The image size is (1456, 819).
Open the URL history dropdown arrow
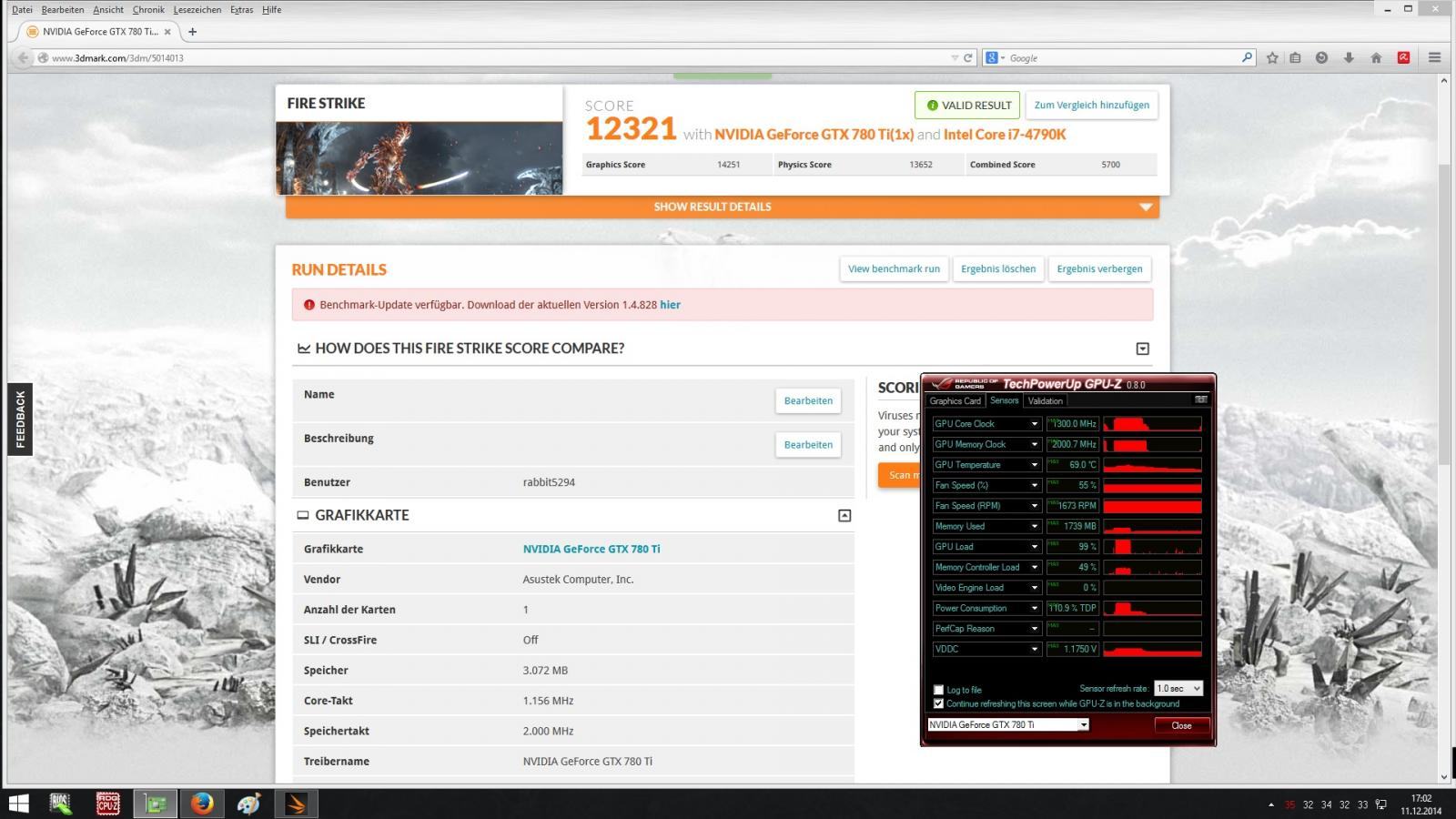click(954, 57)
